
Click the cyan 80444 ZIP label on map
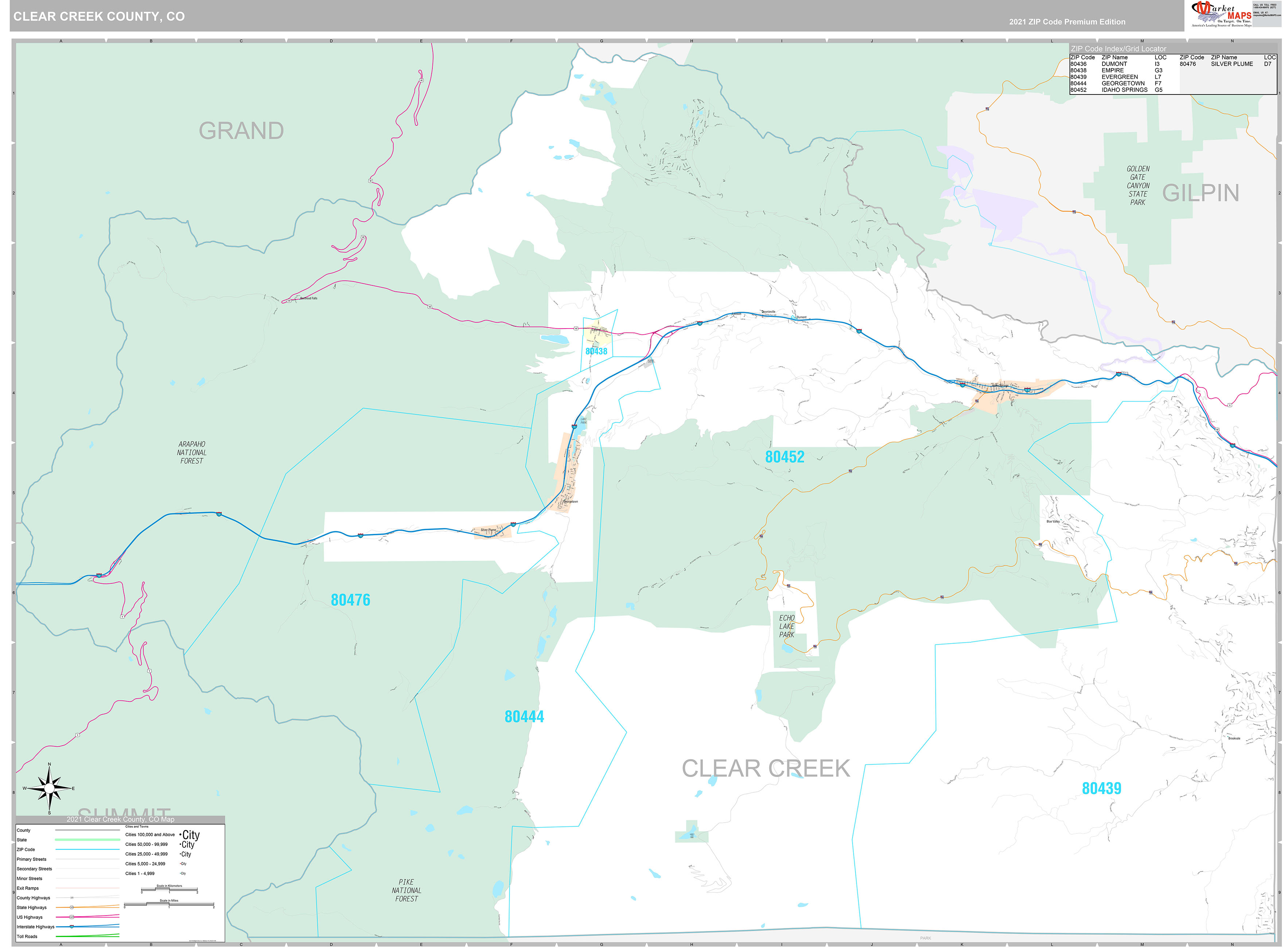point(524,716)
